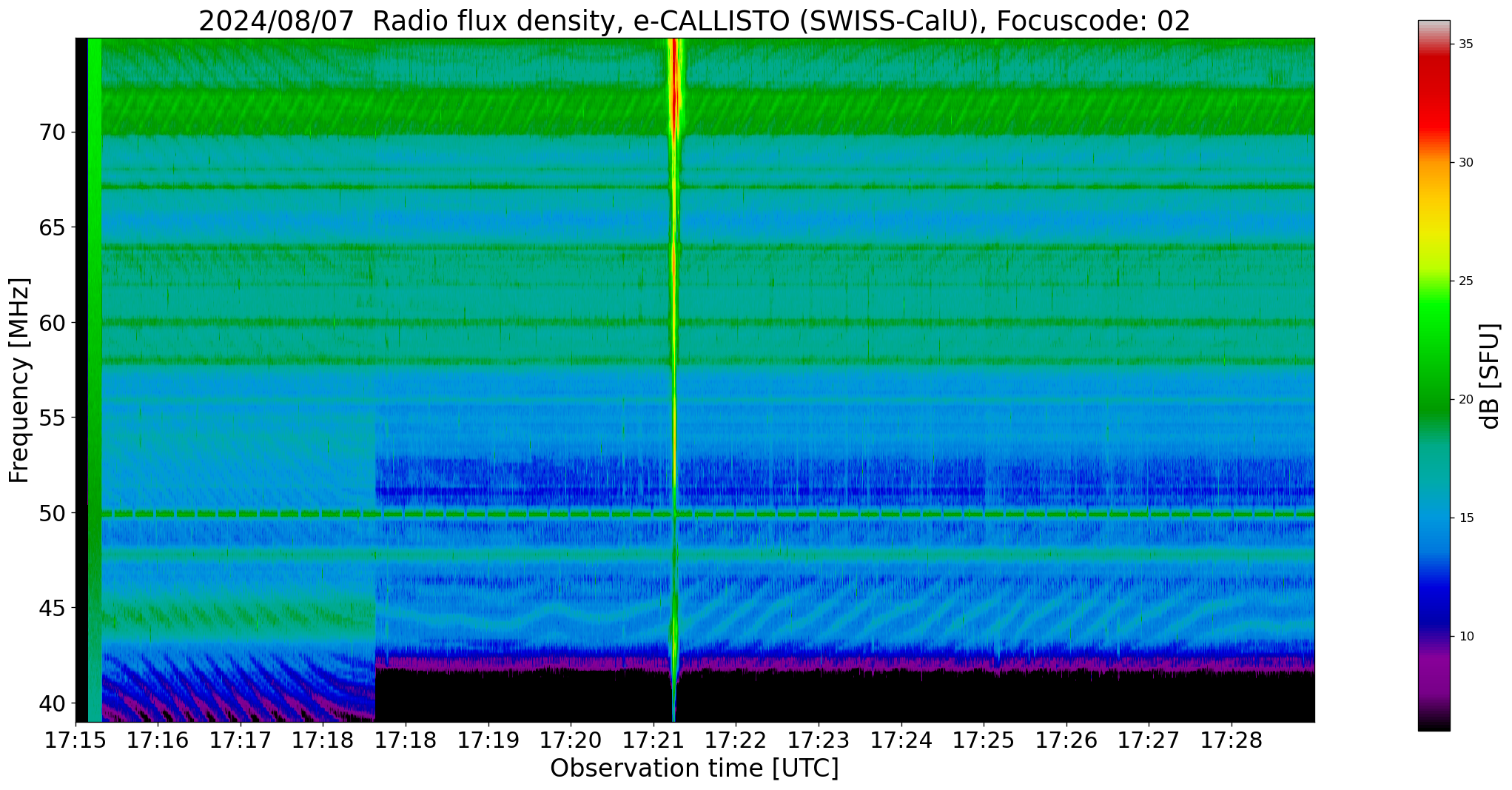Click the 60 MHz frequency tick label

[52, 323]
